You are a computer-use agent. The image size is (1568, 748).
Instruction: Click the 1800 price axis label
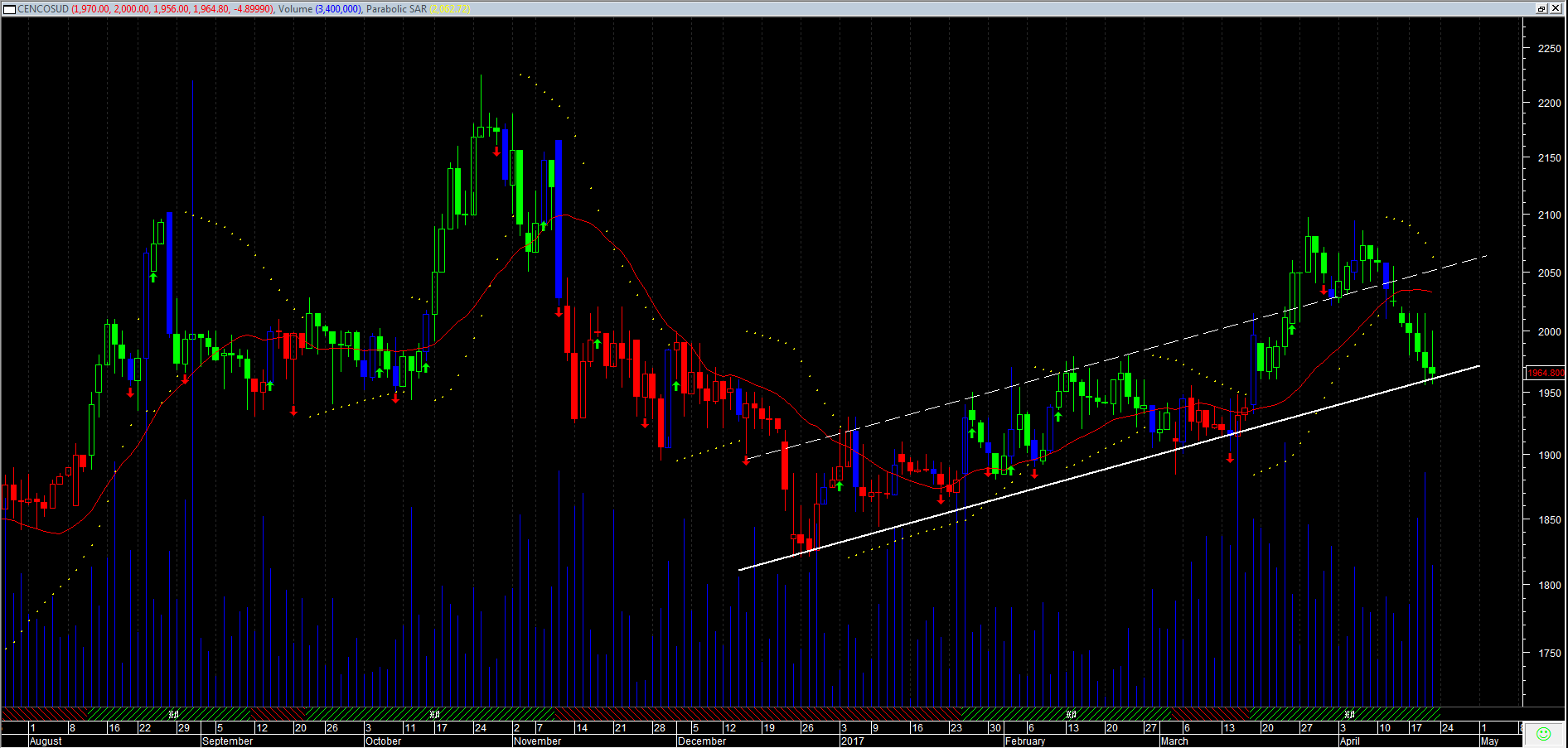point(1549,585)
